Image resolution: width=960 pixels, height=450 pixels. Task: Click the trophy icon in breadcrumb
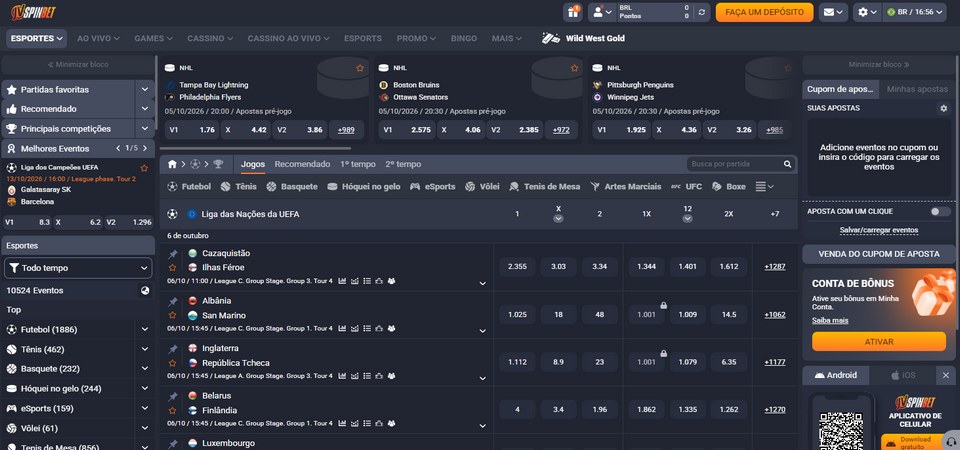pyautogui.click(x=218, y=164)
